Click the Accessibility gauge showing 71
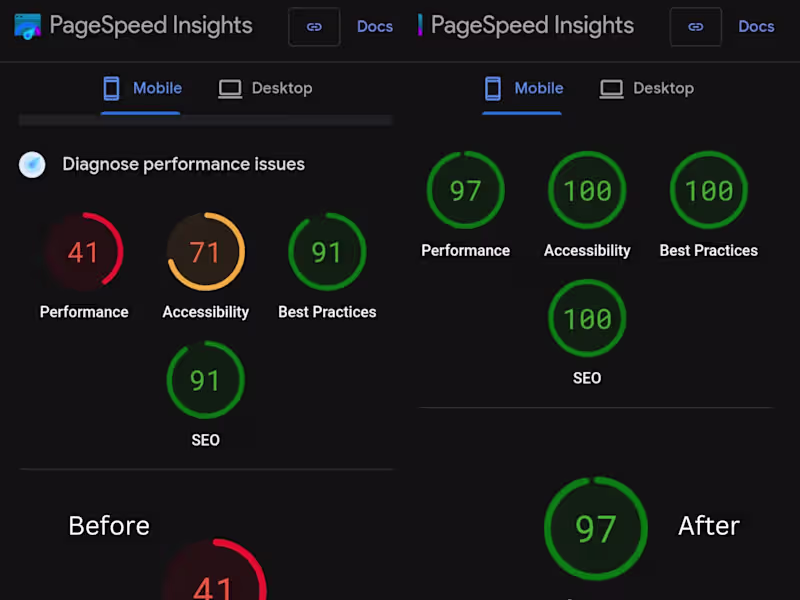800x600 pixels. coord(205,252)
